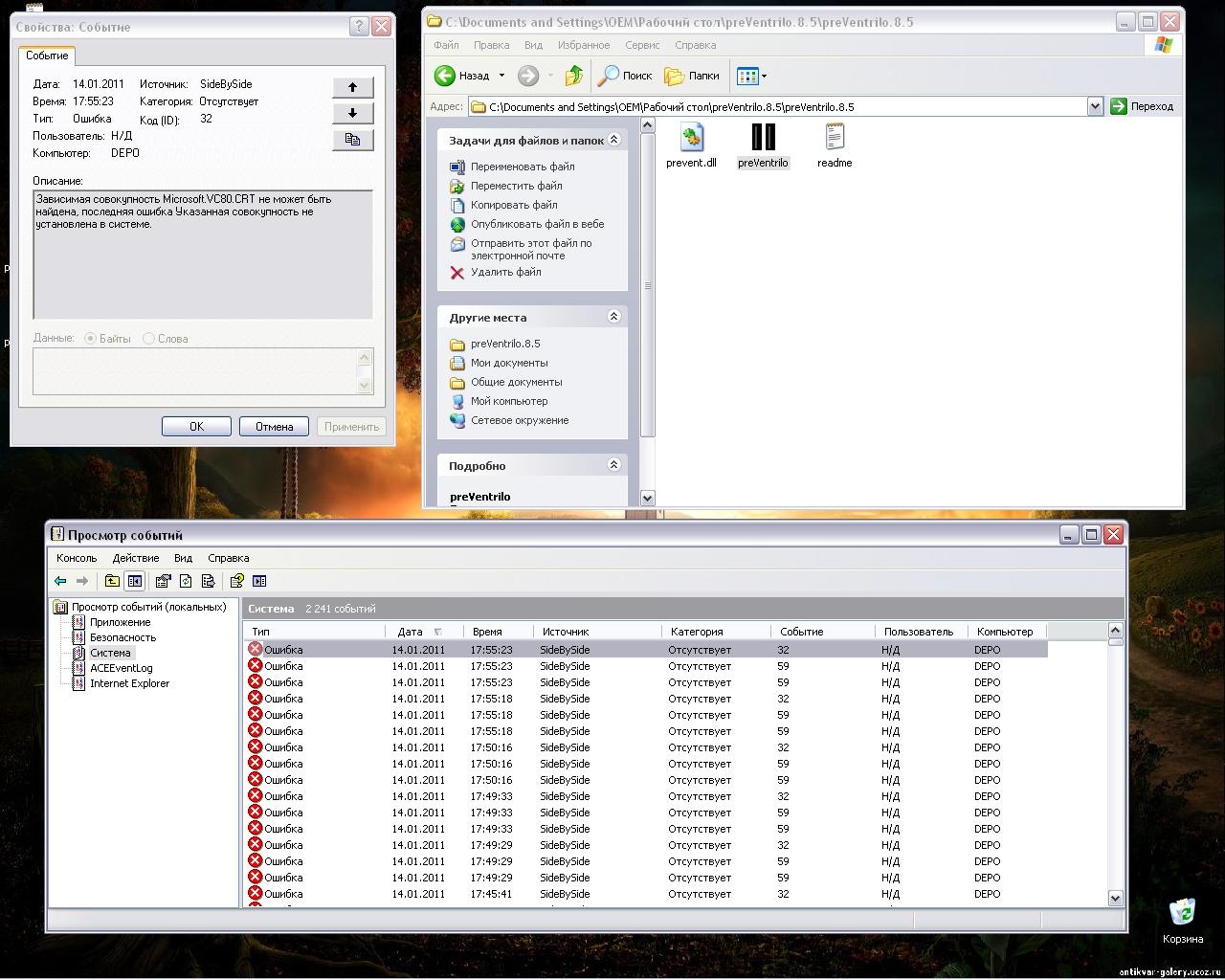Sort by the Событие column header
This screenshot has height=980, width=1225.
(823, 632)
